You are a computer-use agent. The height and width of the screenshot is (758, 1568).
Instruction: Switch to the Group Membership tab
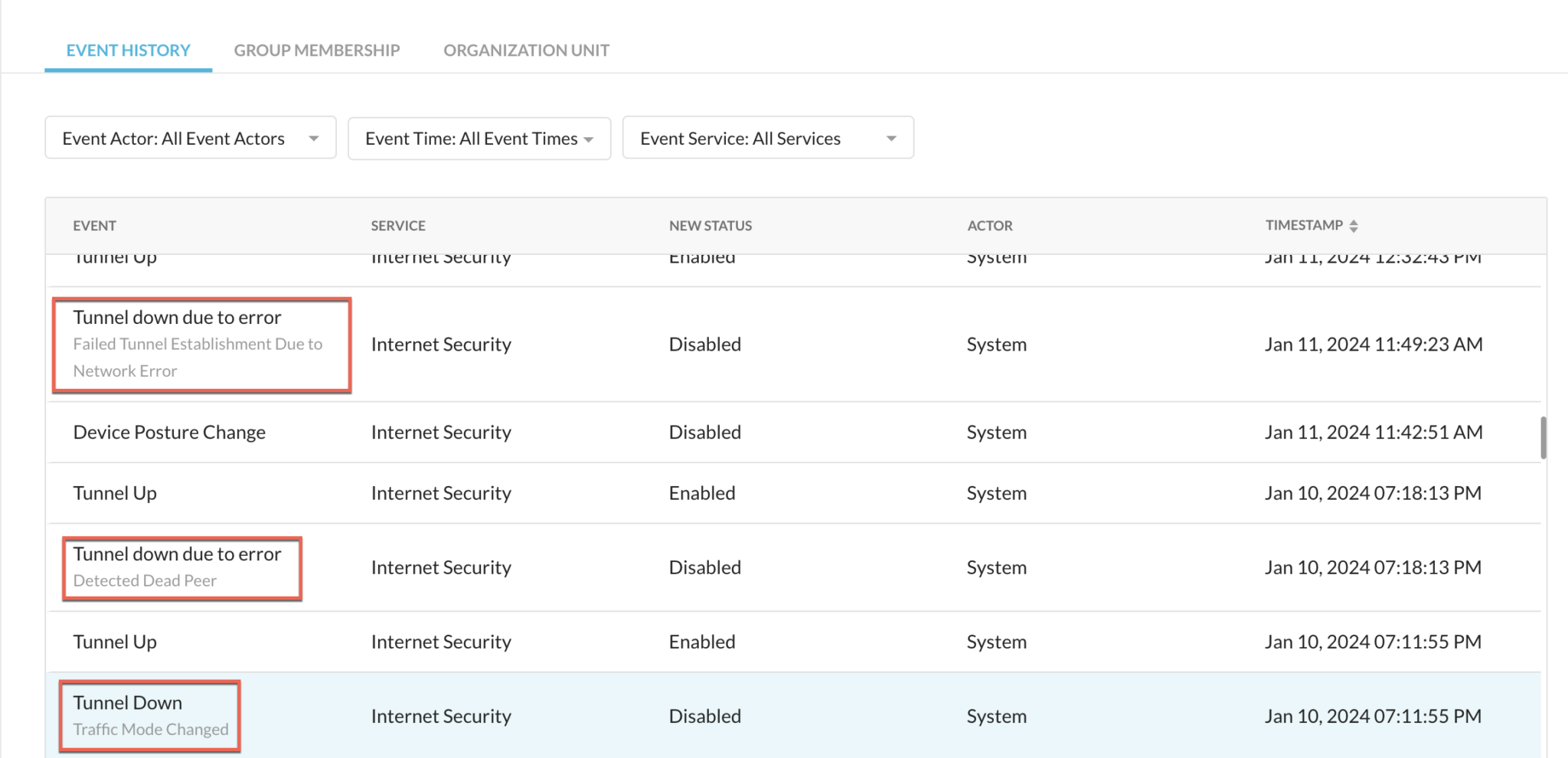[317, 50]
